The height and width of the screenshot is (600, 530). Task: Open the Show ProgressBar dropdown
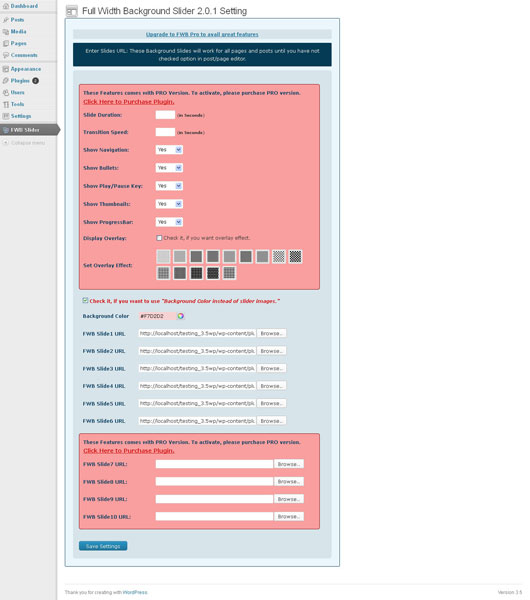click(x=169, y=222)
